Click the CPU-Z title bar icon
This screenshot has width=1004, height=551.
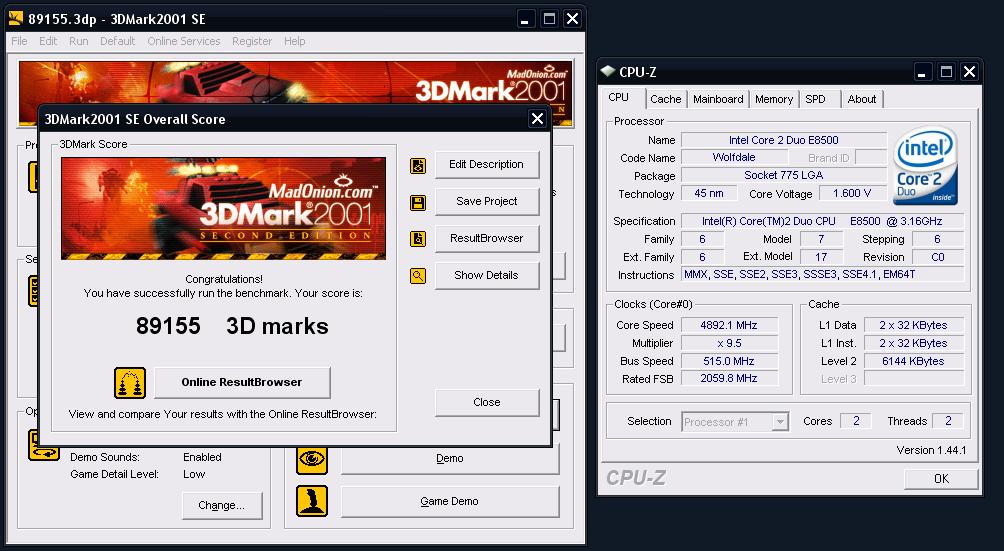pos(608,71)
